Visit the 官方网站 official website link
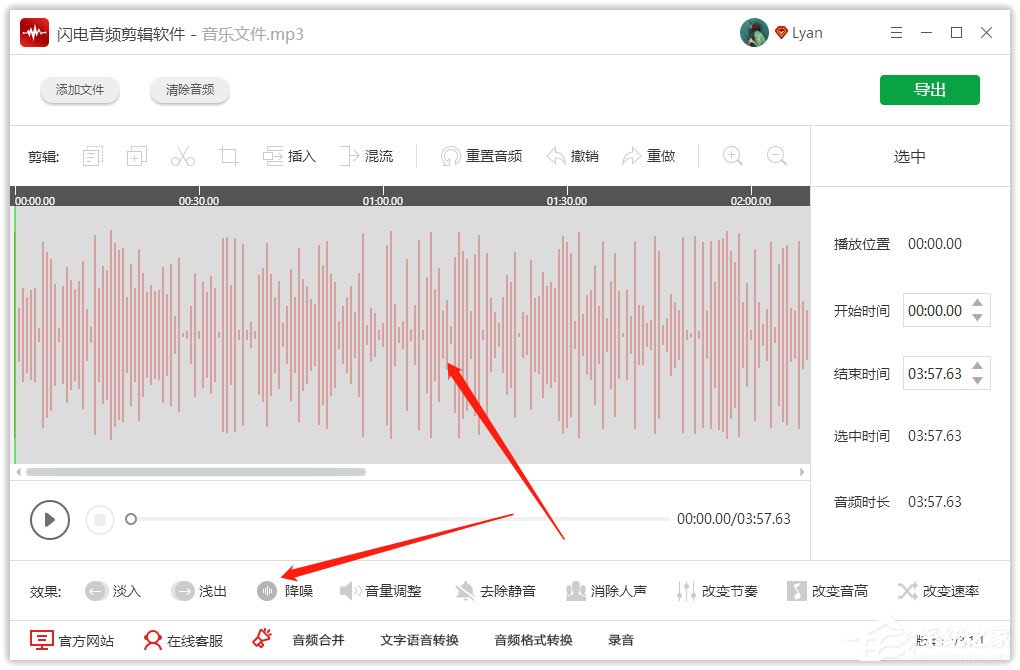Viewport: 1020px width, 670px height. (74, 640)
